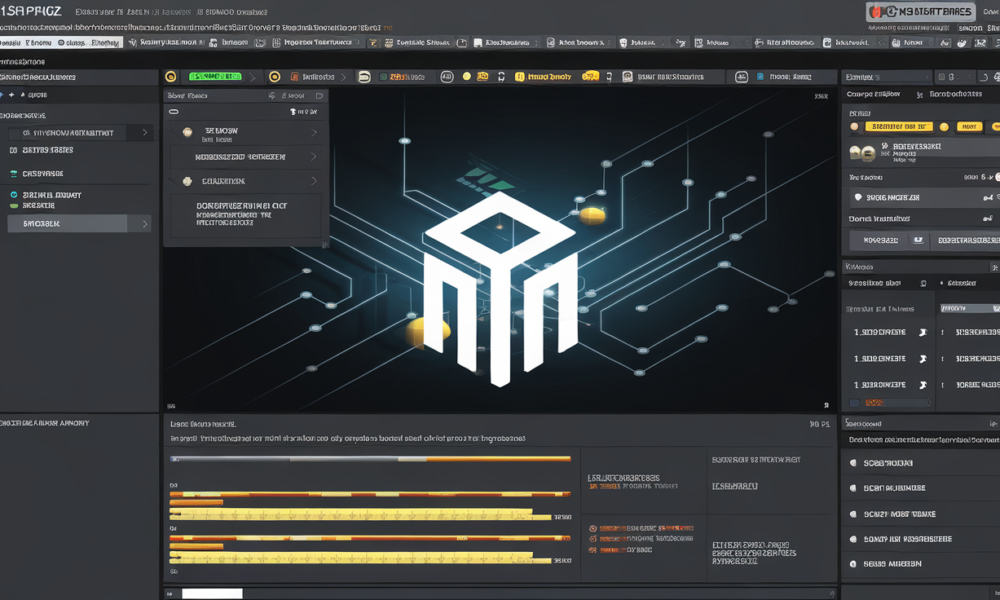Viewport: 1000px width, 600px height.
Task: Click the yellow camera icon in viewport toolbar
Action: pos(483,77)
